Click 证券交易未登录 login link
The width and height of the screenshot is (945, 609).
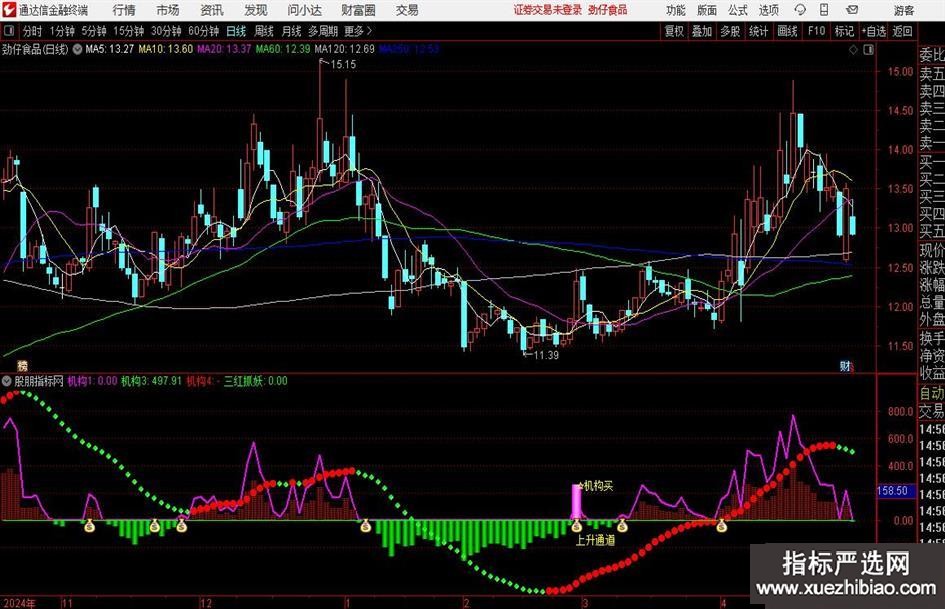coord(547,10)
